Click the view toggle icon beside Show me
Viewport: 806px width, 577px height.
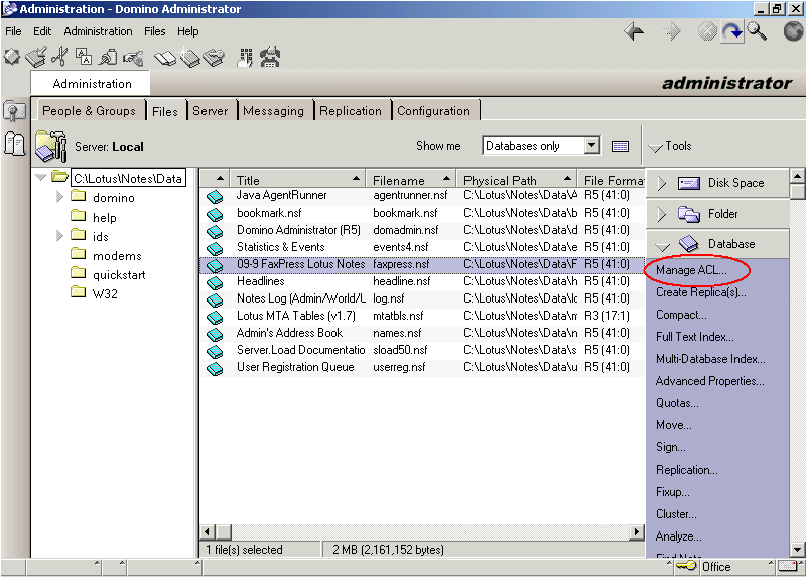(621, 146)
